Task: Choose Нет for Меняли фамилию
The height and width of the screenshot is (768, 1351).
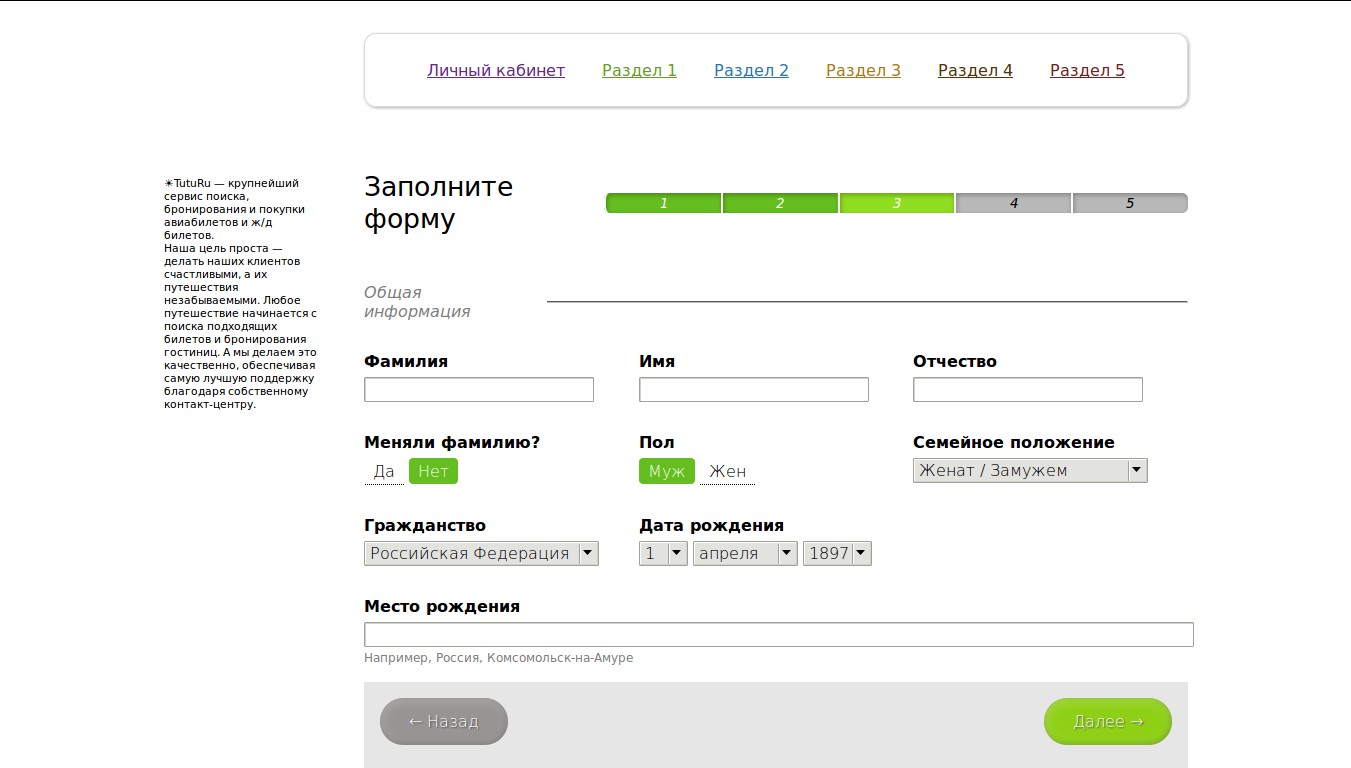Action: [x=433, y=471]
